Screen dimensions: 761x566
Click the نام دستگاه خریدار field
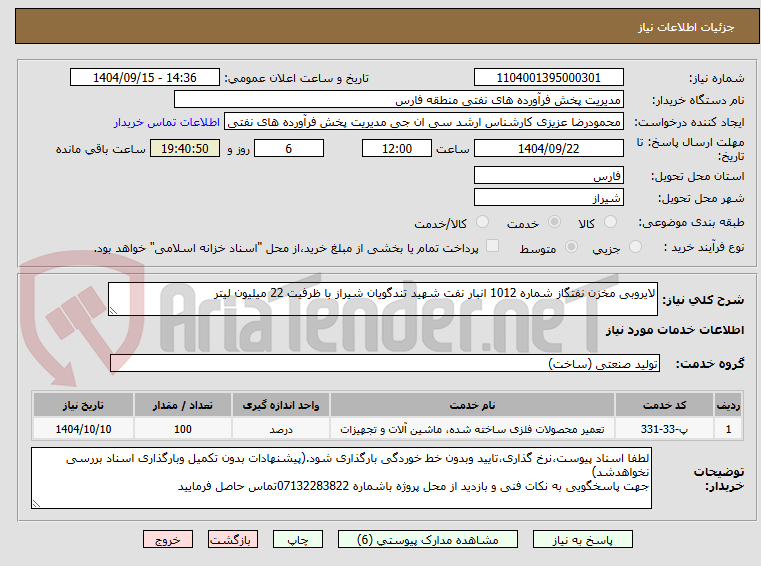[398, 100]
